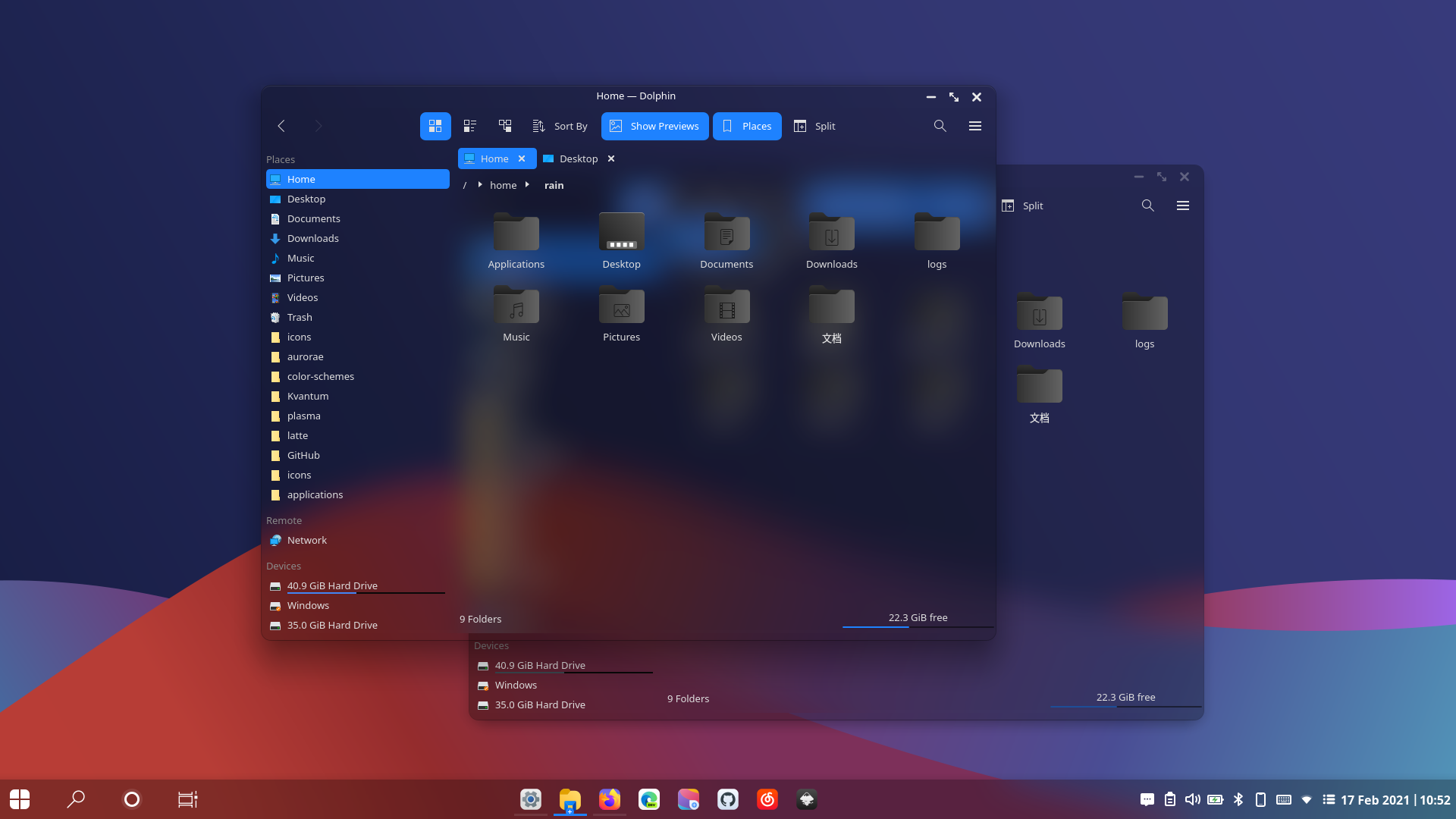Image resolution: width=1456 pixels, height=819 pixels.
Task: Switch to the Desktop tab
Action: click(x=578, y=158)
